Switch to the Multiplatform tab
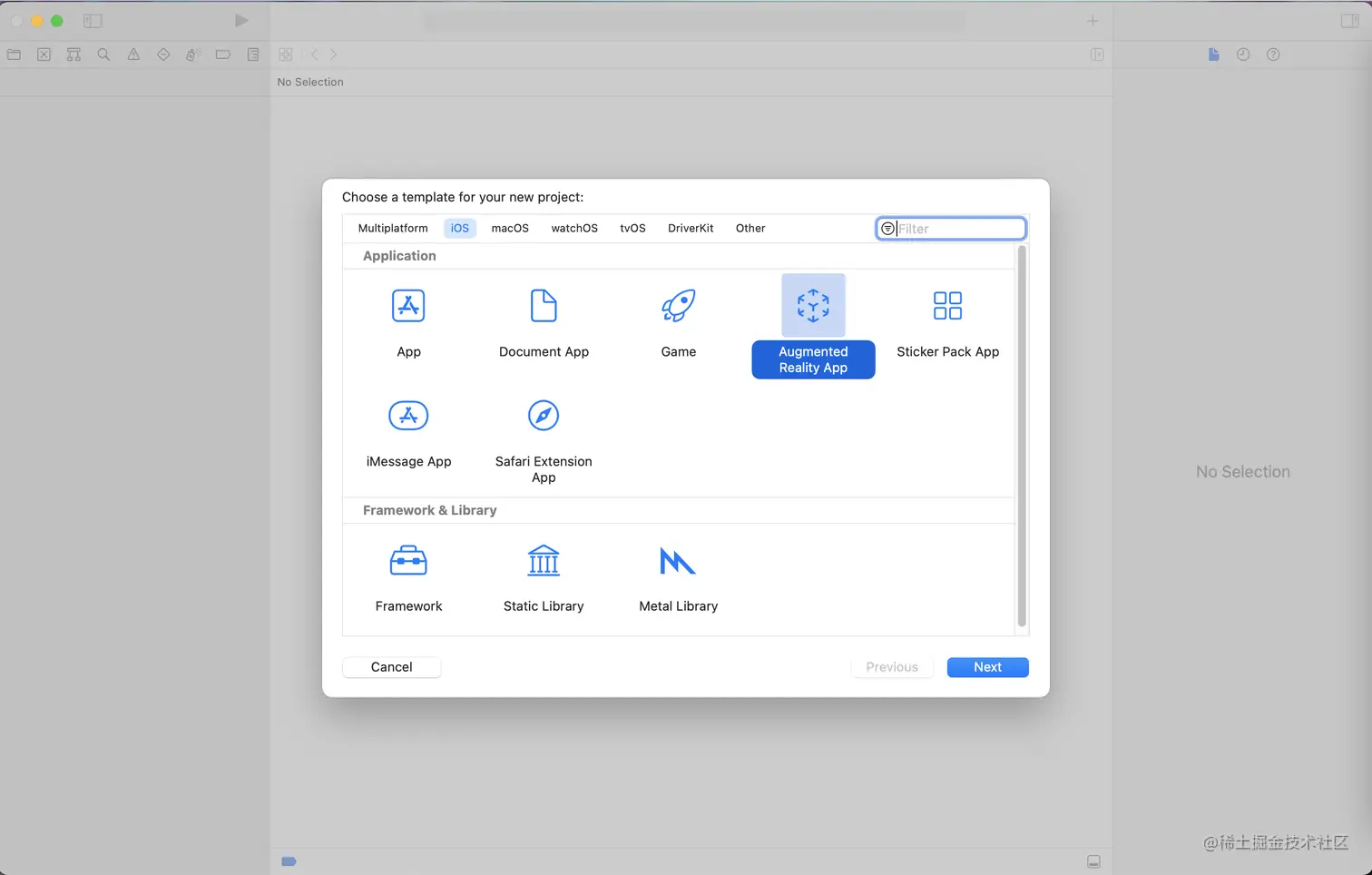1372x875 pixels. pos(393,228)
